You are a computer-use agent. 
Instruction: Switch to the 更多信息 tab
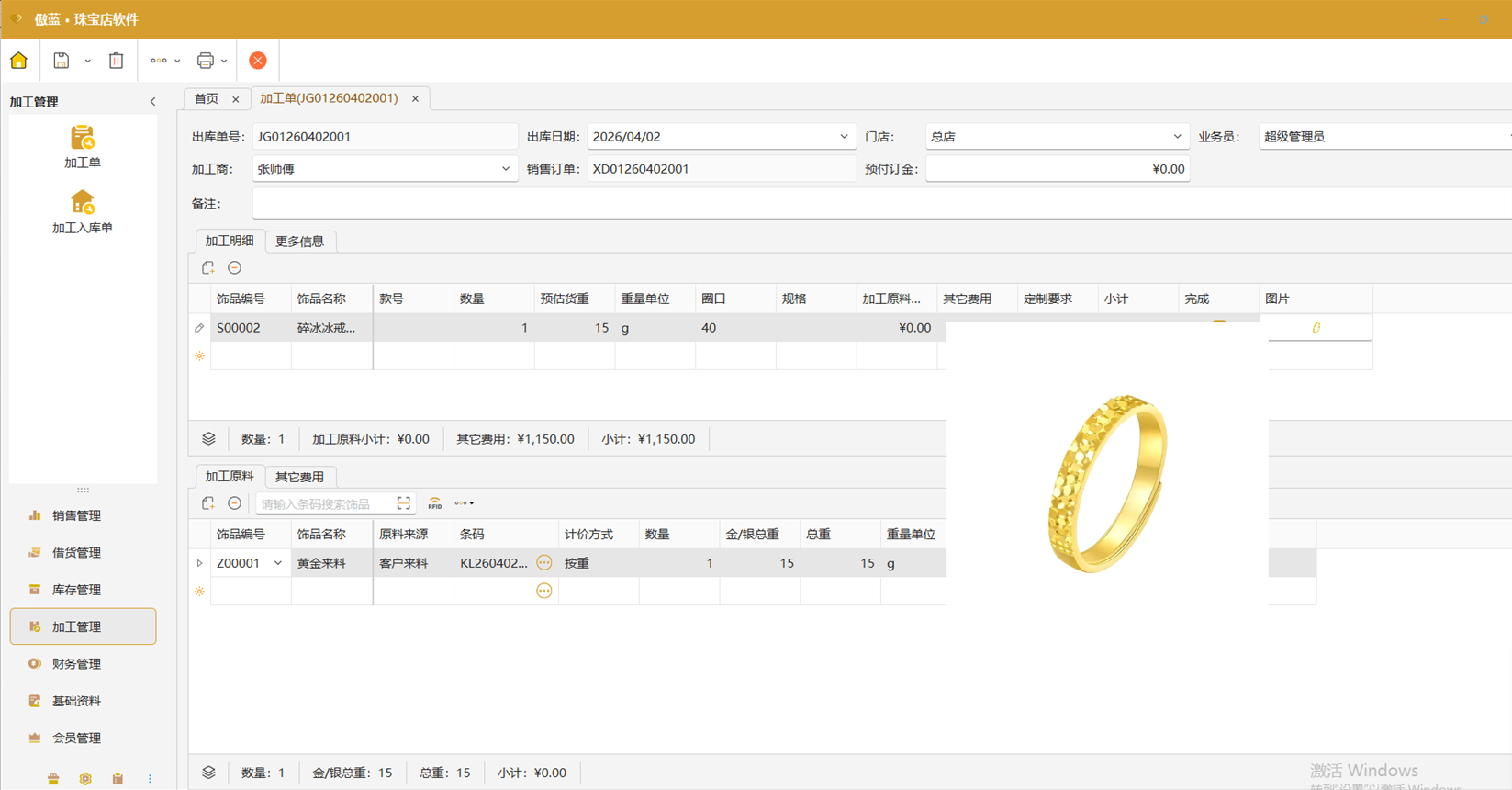(299, 242)
